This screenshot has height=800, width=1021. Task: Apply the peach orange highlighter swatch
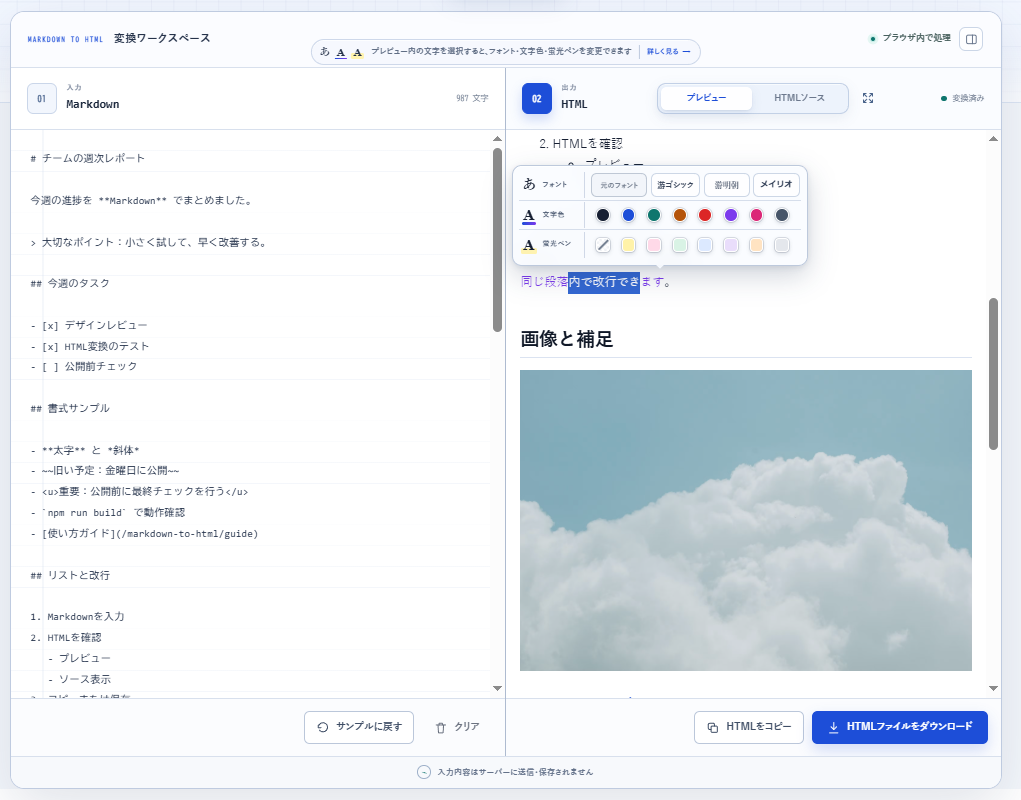click(x=756, y=245)
